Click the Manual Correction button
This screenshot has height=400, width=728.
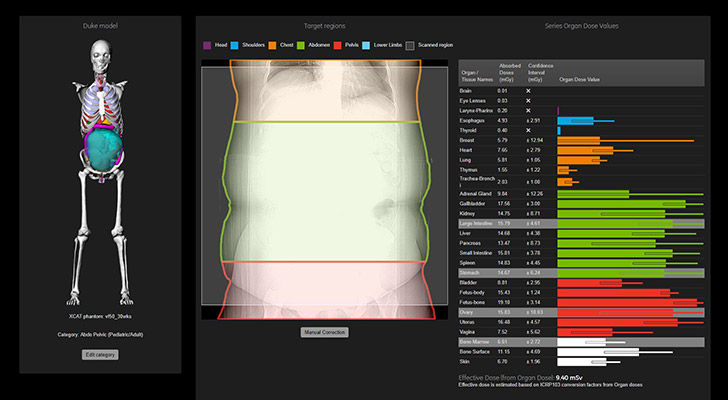325,332
